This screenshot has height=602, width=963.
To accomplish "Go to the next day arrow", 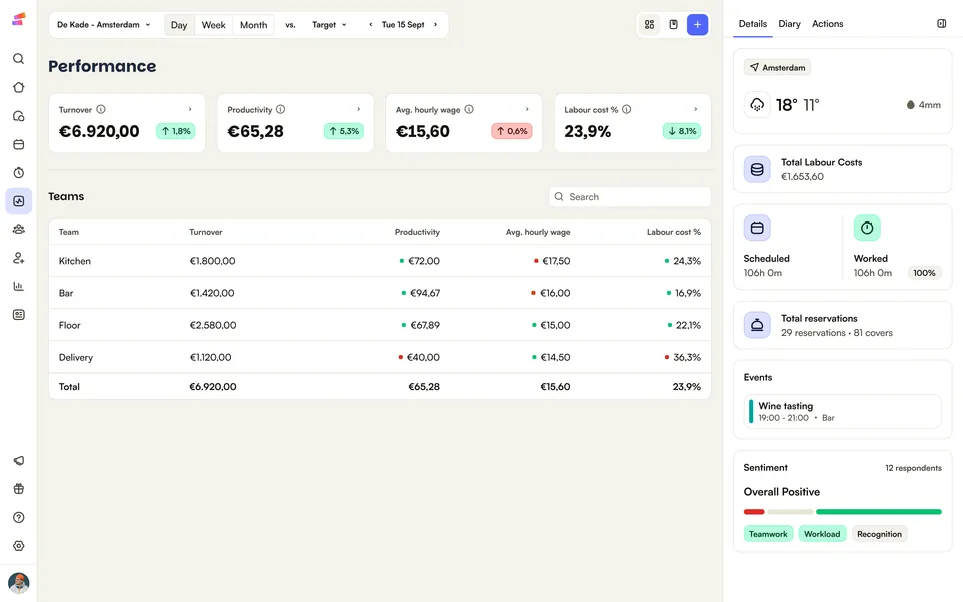I will coord(435,25).
